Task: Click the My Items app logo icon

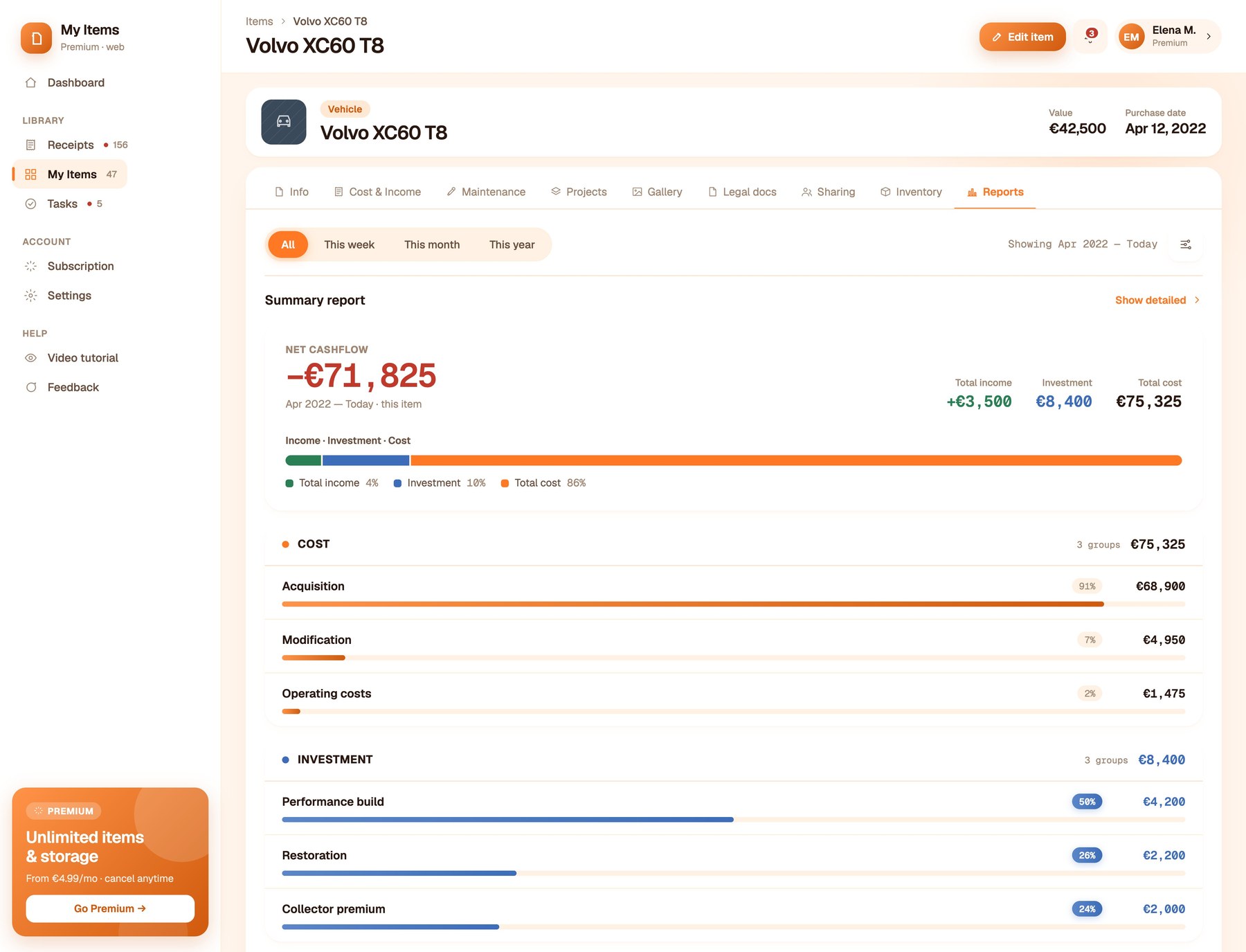Action: point(36,38)
